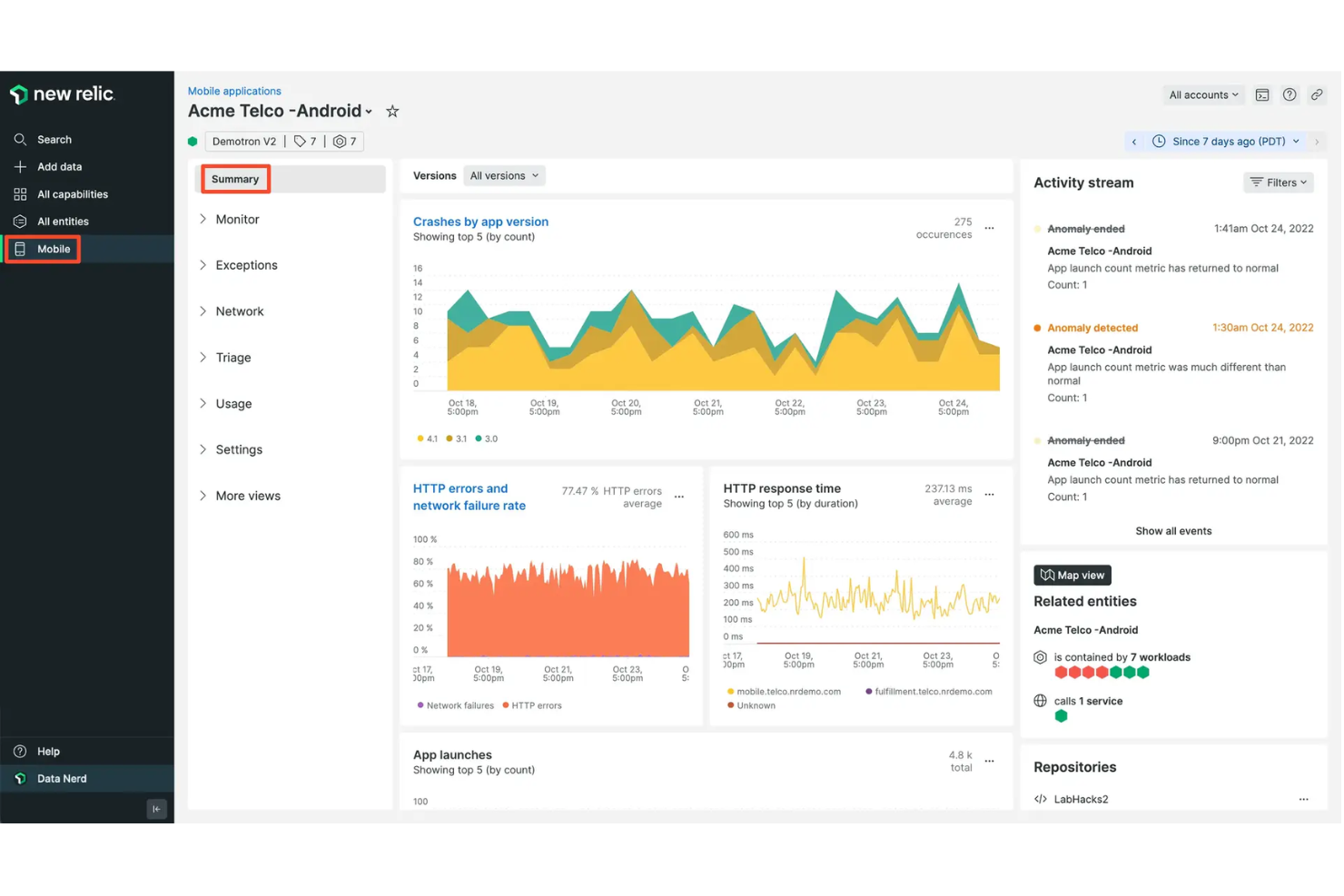Open the workloads icon showing 7
Screen dimensions: 1344x896
(x=345, y=142)
